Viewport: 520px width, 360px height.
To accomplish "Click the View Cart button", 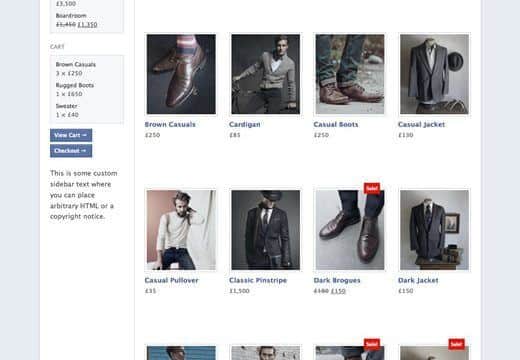I will click(71, 135).
